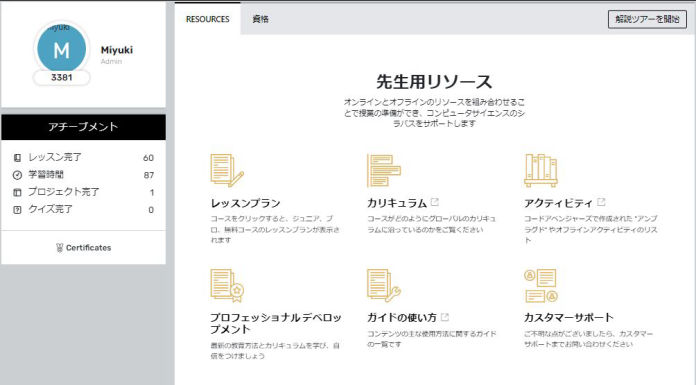Open the プロフェッショナルデベロップメント heading link
The height and width of the screenshot is (385, 696).
pos(276,323)
